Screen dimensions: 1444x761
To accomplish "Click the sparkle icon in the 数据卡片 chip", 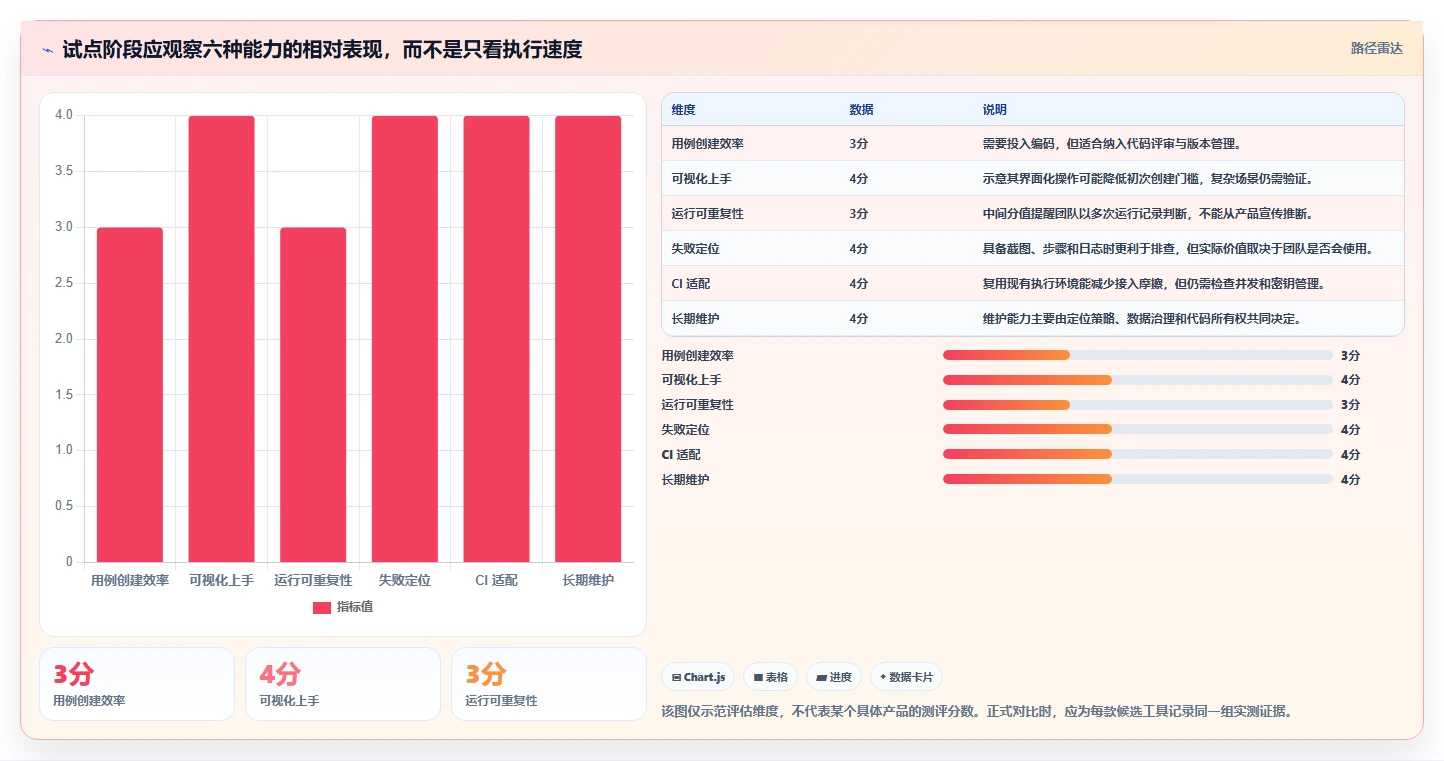I will 883,677.
